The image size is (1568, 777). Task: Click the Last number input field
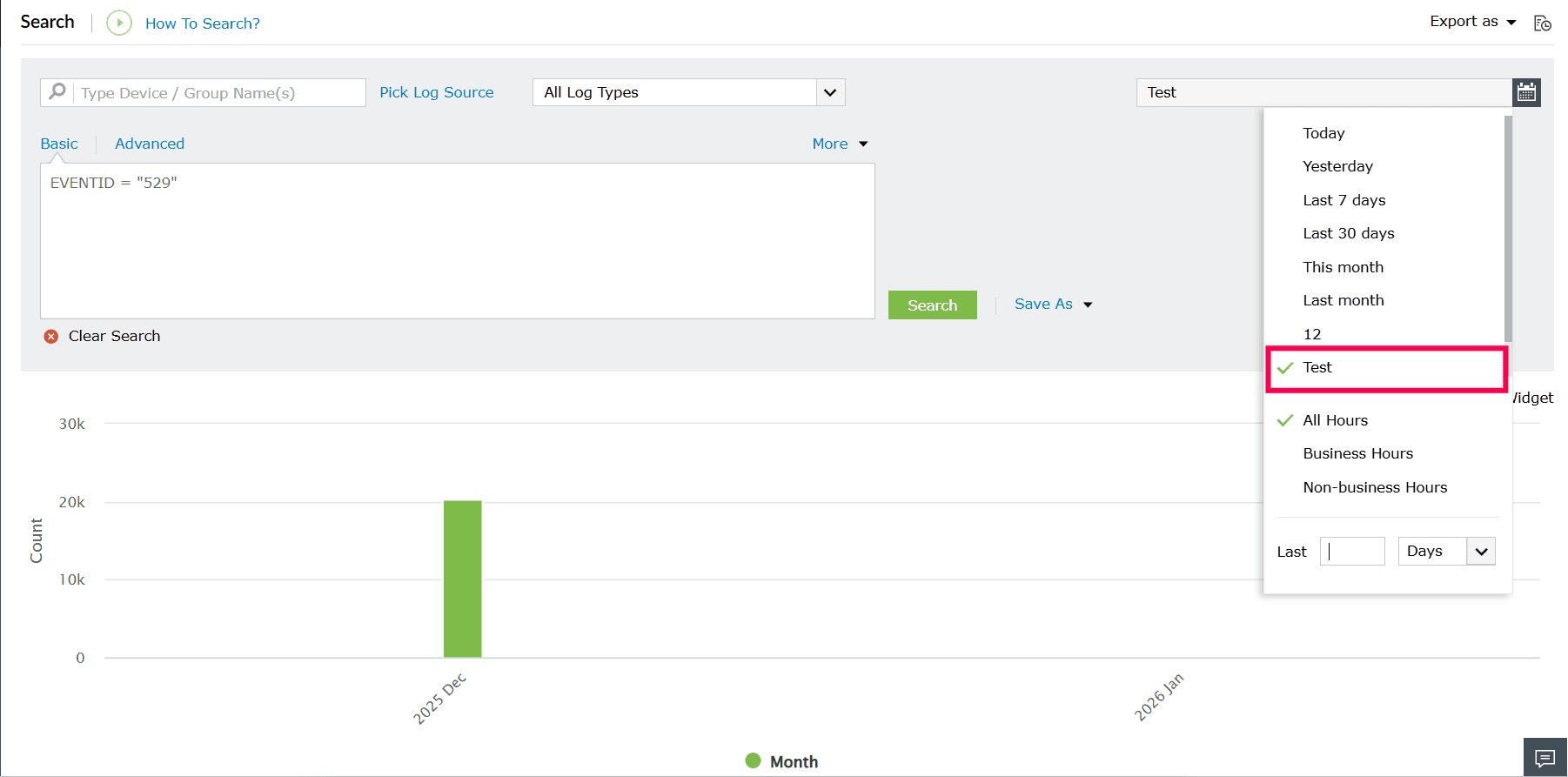1352,552
